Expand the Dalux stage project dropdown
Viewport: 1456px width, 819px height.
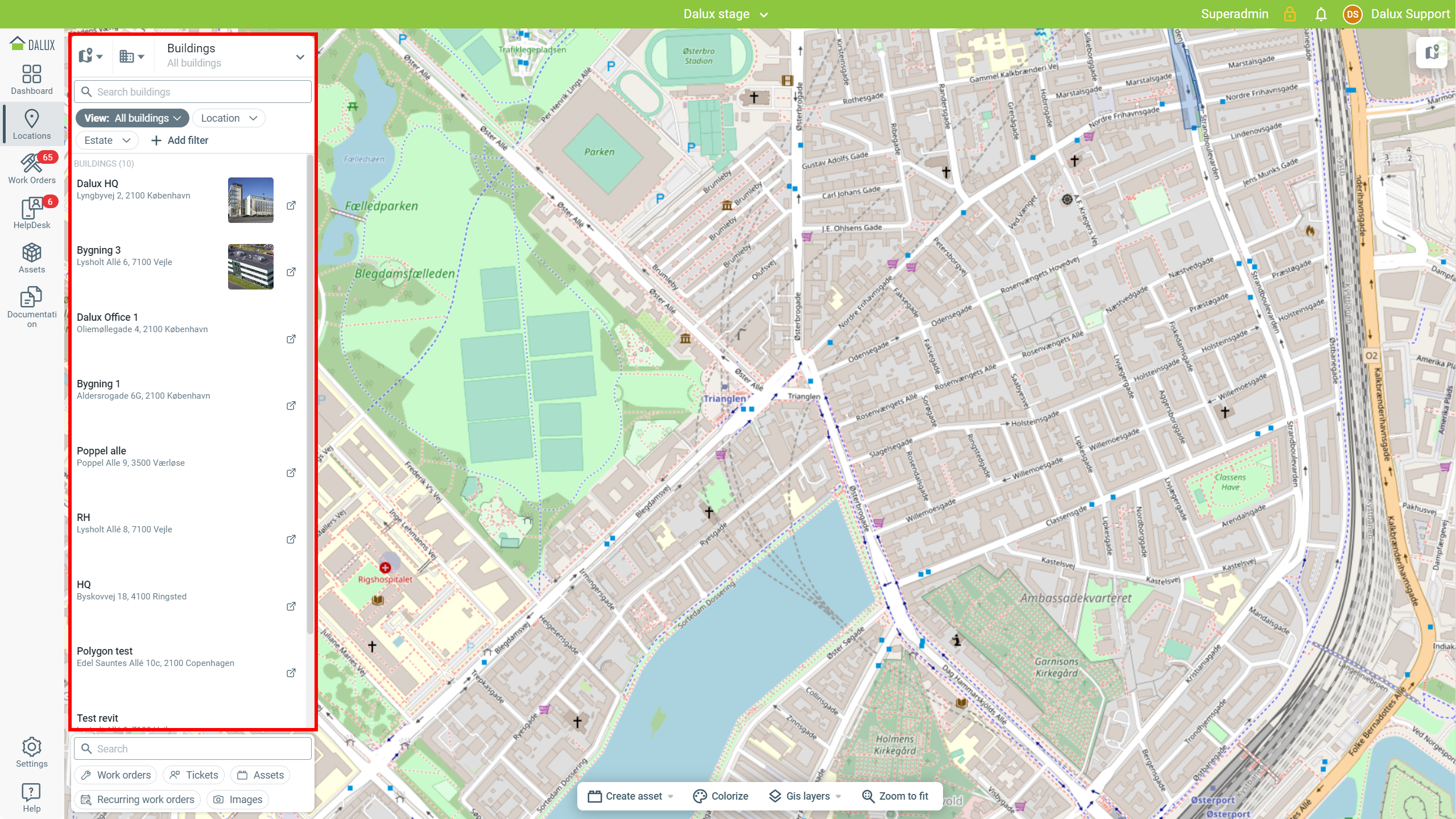click(726, 14)
